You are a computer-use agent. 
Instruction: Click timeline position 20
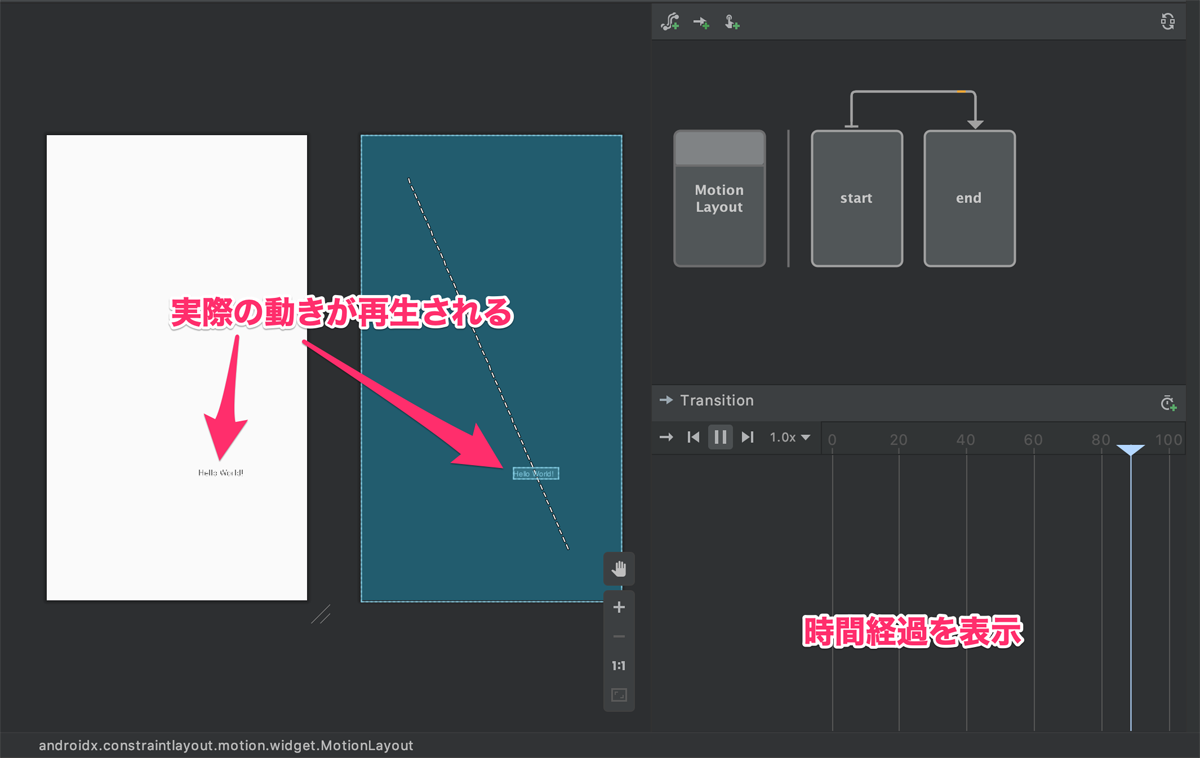click(899, 440)
